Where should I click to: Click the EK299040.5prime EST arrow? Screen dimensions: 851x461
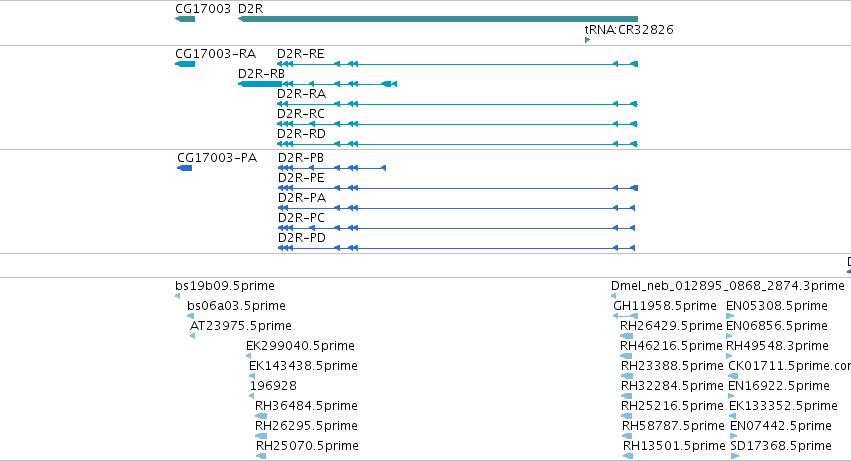[x=249, y=356]
